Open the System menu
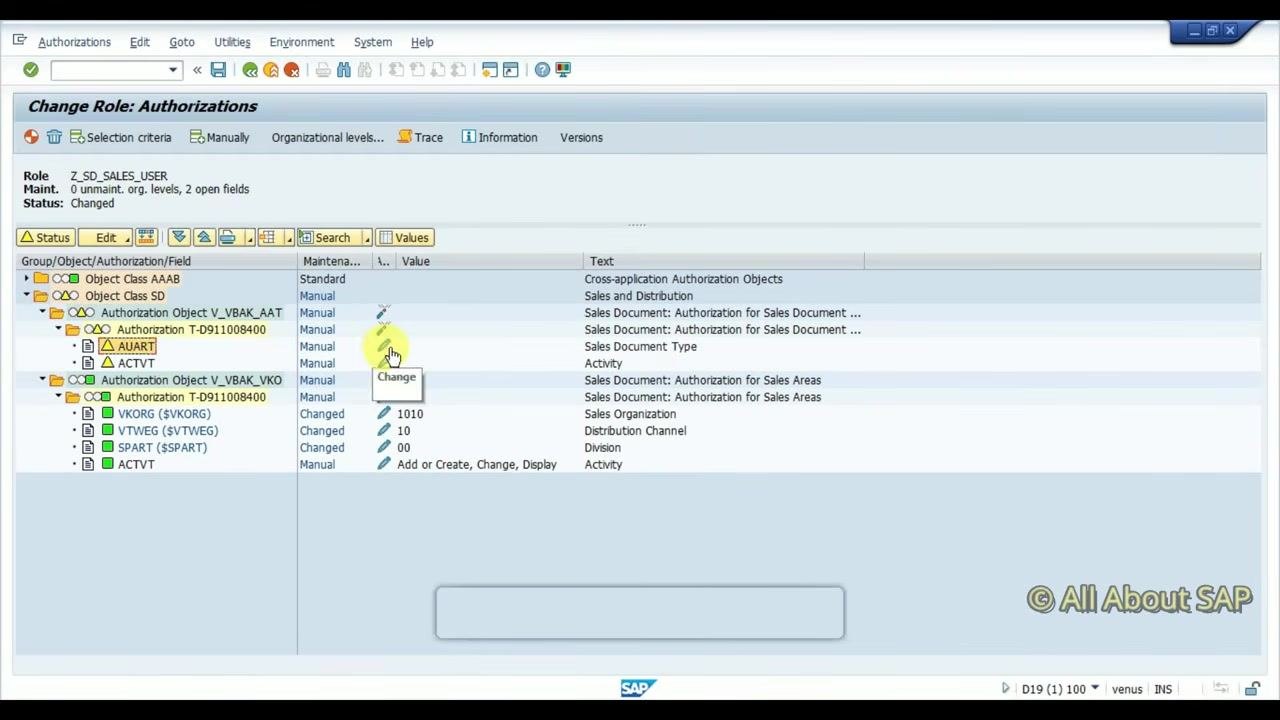This screenshot has width=1280, height=720. click(373, 42)
